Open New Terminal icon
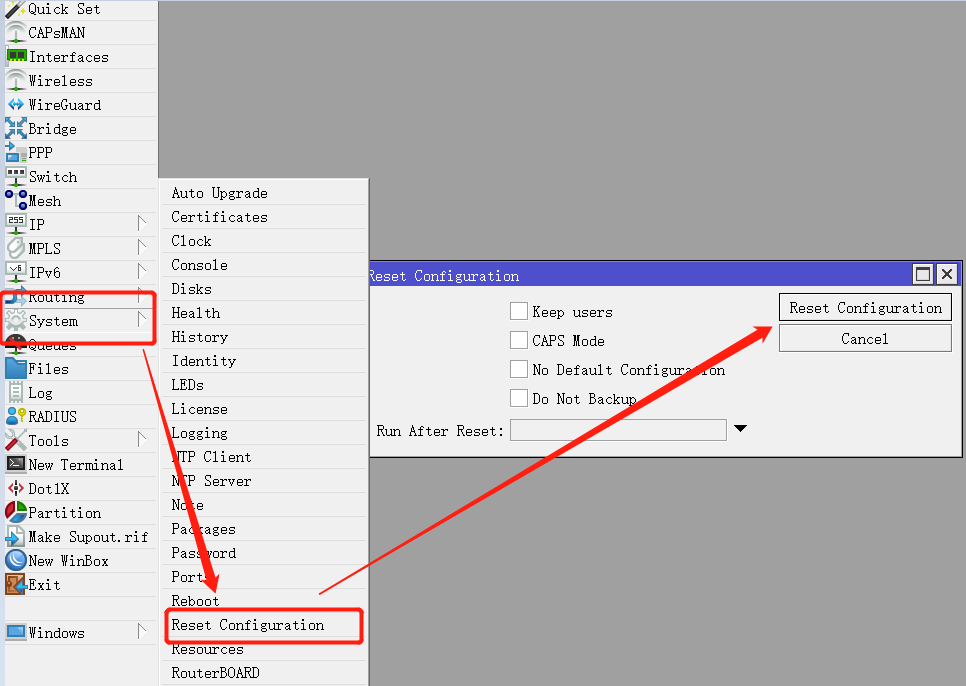The width and height of the screenshot is (966, 686). click(x=15, y=465)
